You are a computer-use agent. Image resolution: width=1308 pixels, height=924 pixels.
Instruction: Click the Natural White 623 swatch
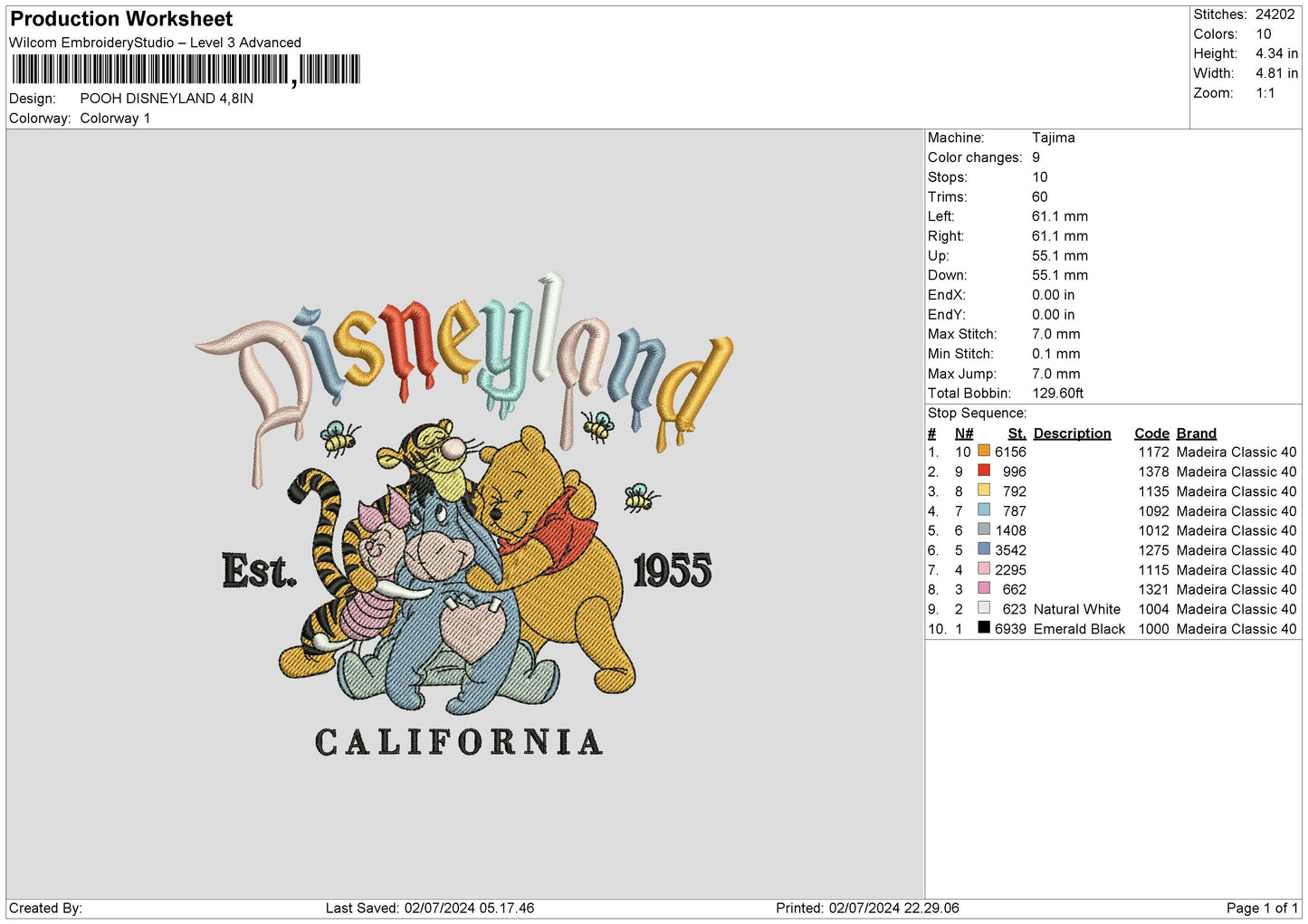coord(984,608)
